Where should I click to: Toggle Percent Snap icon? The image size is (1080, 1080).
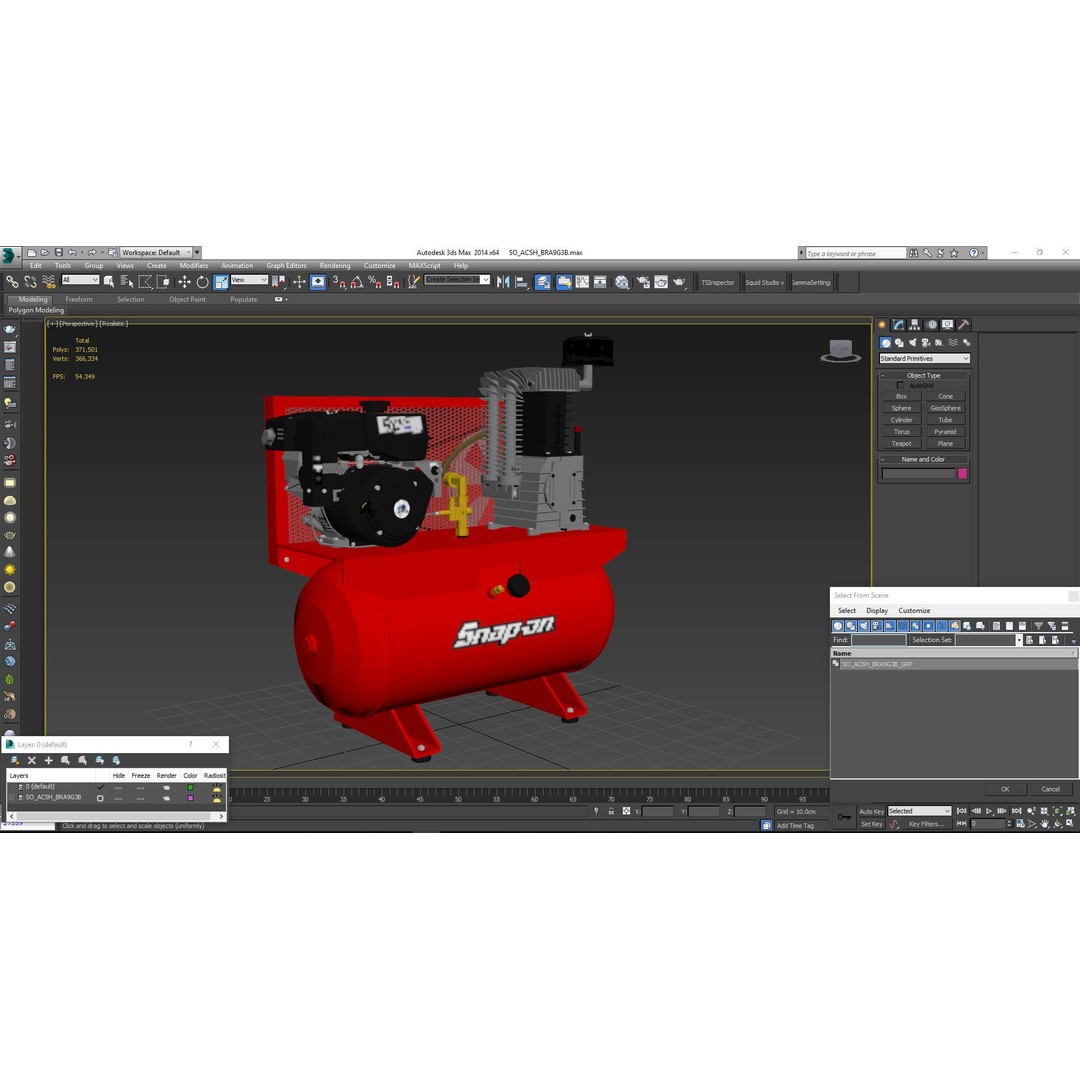(x=375, y=282)
